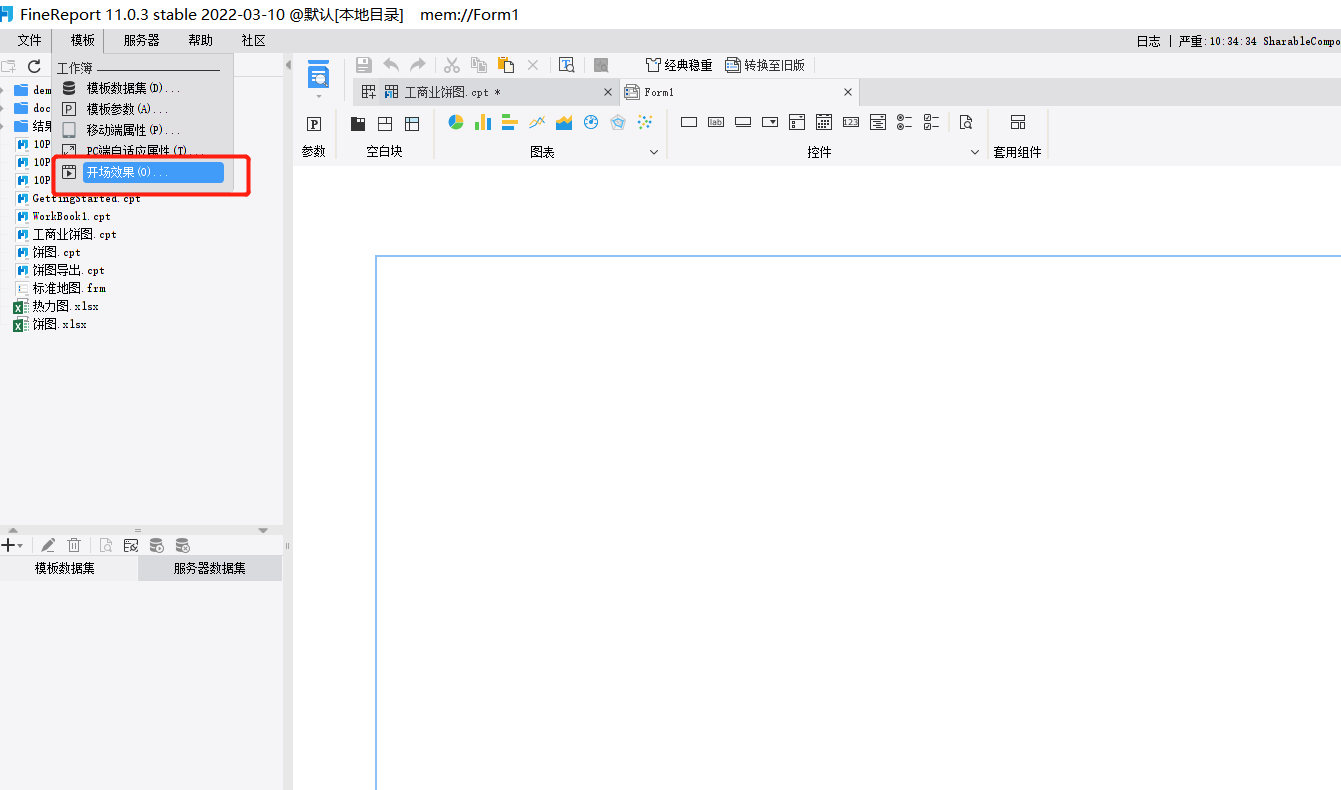Select the pie chart icon in 图表
Image resolution: width=1341 pixels, height=790 pixels.
[x=456, y=122]
